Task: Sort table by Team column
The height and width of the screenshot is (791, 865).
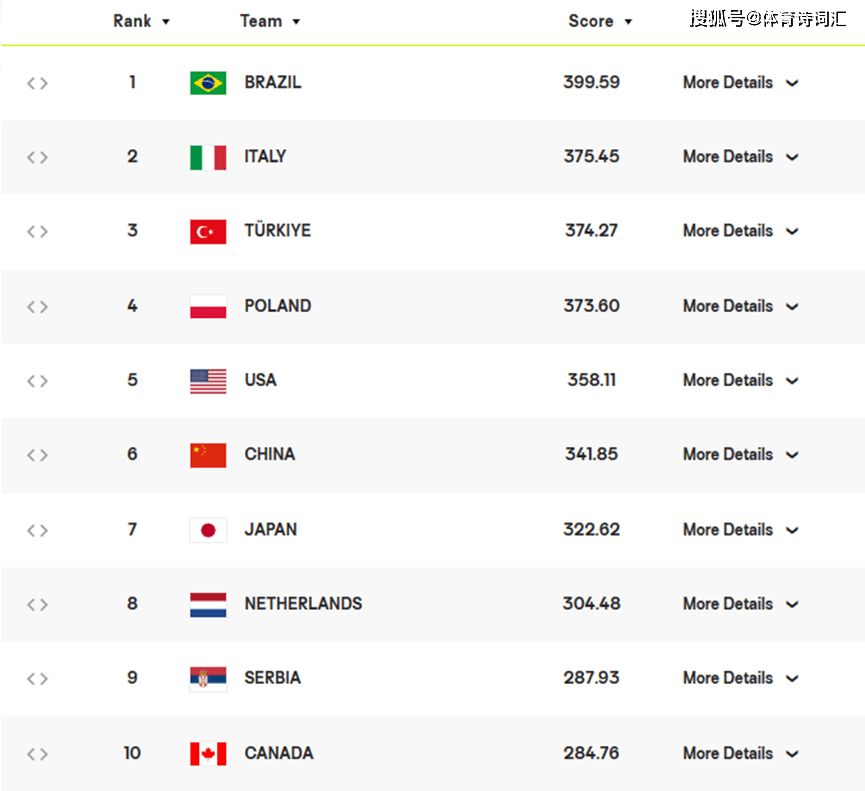Action: click(270, 21)
